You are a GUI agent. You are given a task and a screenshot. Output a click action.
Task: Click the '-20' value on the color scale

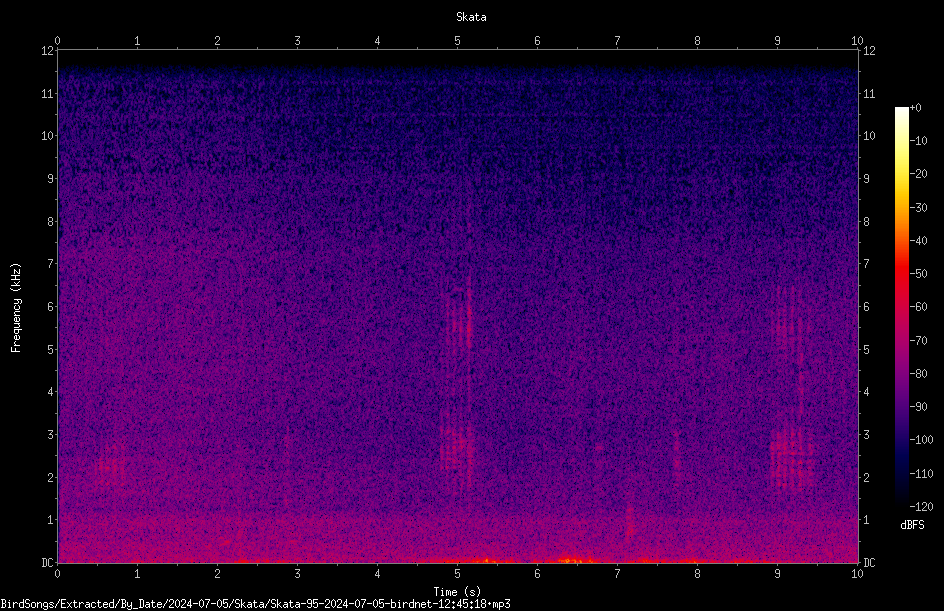tap(918, 174)
